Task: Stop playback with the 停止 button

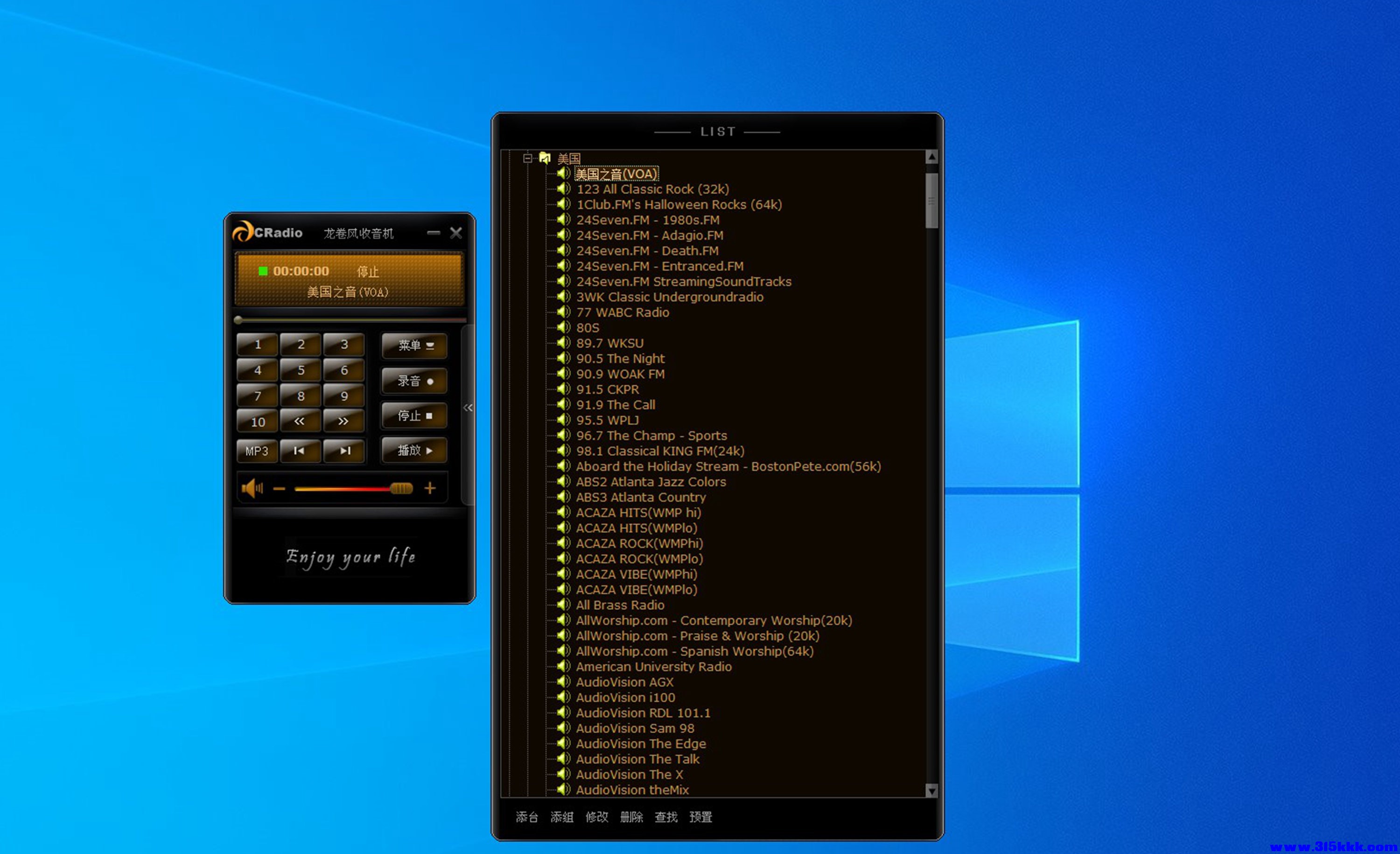Action: pyautogui.click(x=415, y=416)
